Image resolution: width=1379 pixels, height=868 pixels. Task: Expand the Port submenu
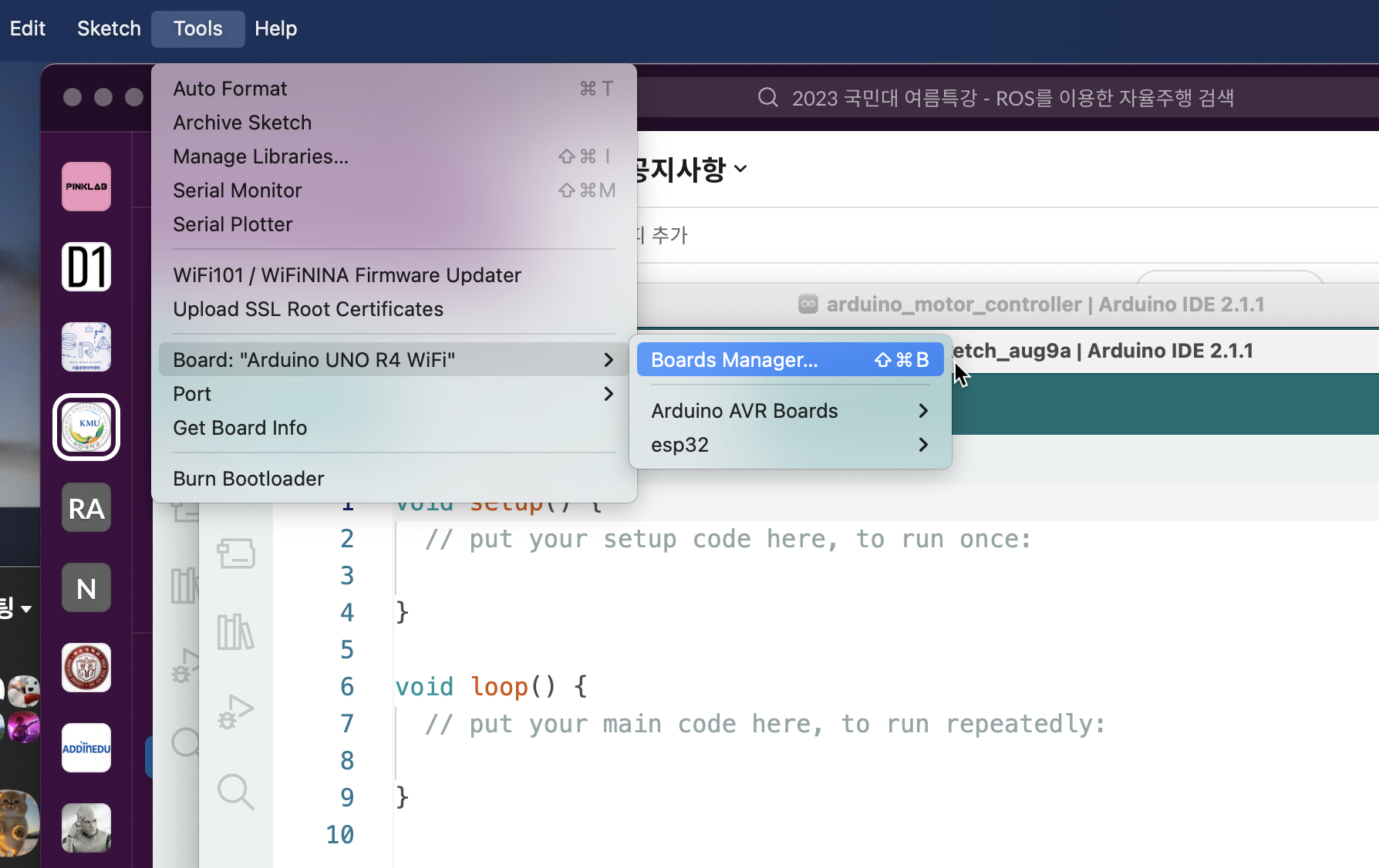(x=394, y=394)
